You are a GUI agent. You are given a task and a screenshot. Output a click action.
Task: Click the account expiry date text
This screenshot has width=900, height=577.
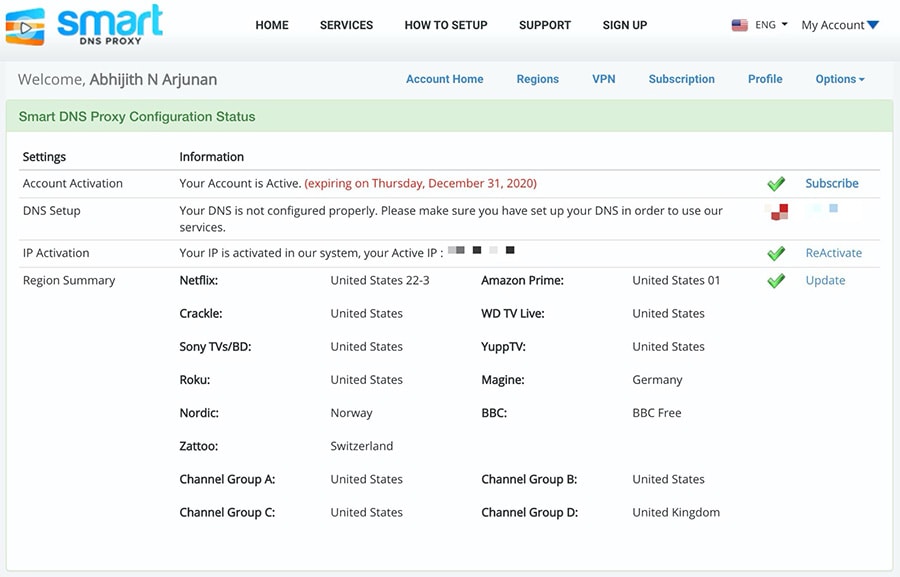click(421, 184)
